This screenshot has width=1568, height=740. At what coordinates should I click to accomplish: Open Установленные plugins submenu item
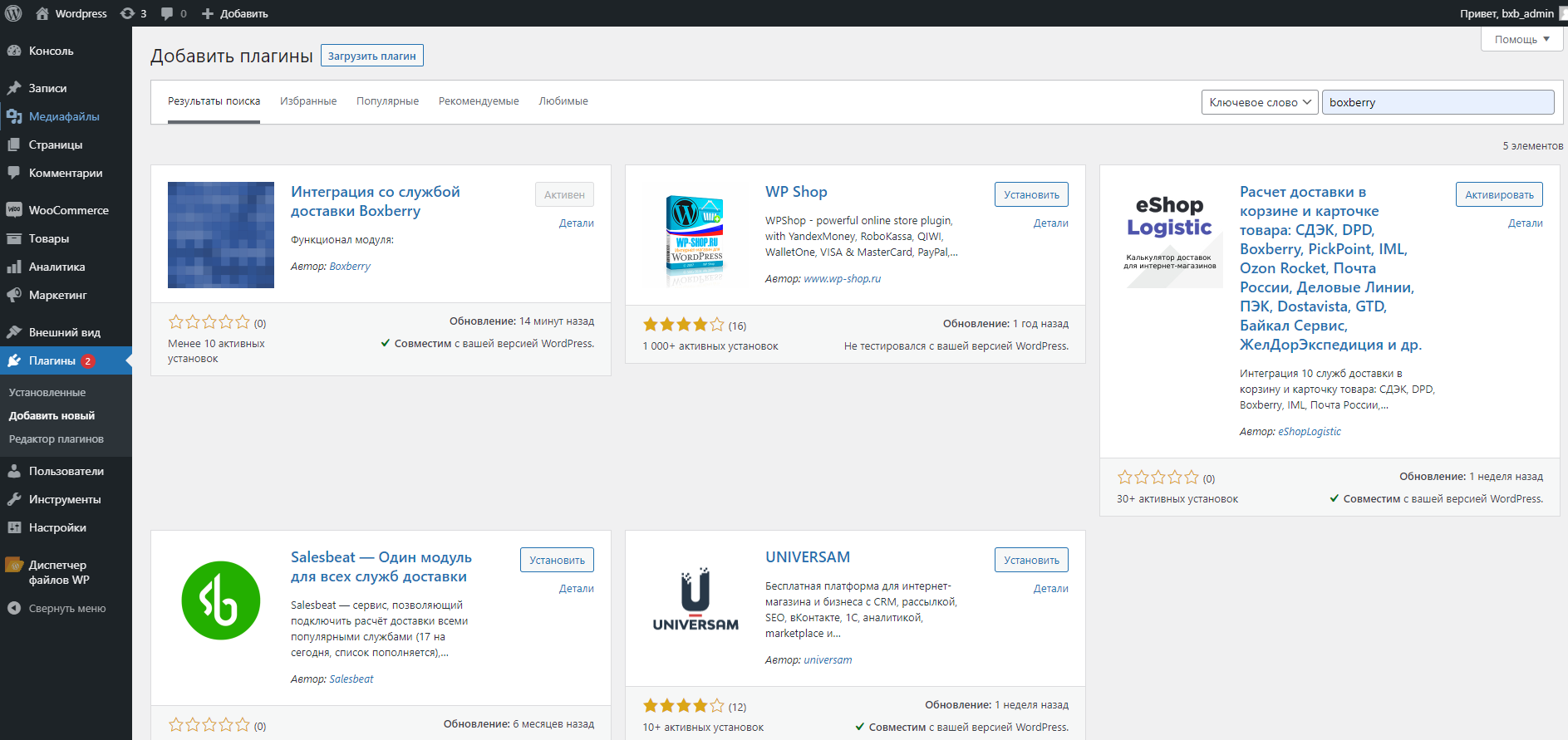pos(47,392)
